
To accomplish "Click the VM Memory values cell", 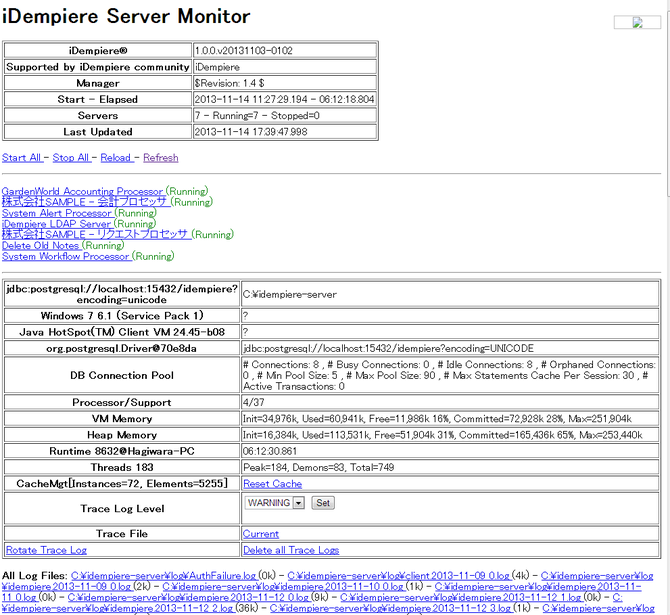I will click(450, 418).
